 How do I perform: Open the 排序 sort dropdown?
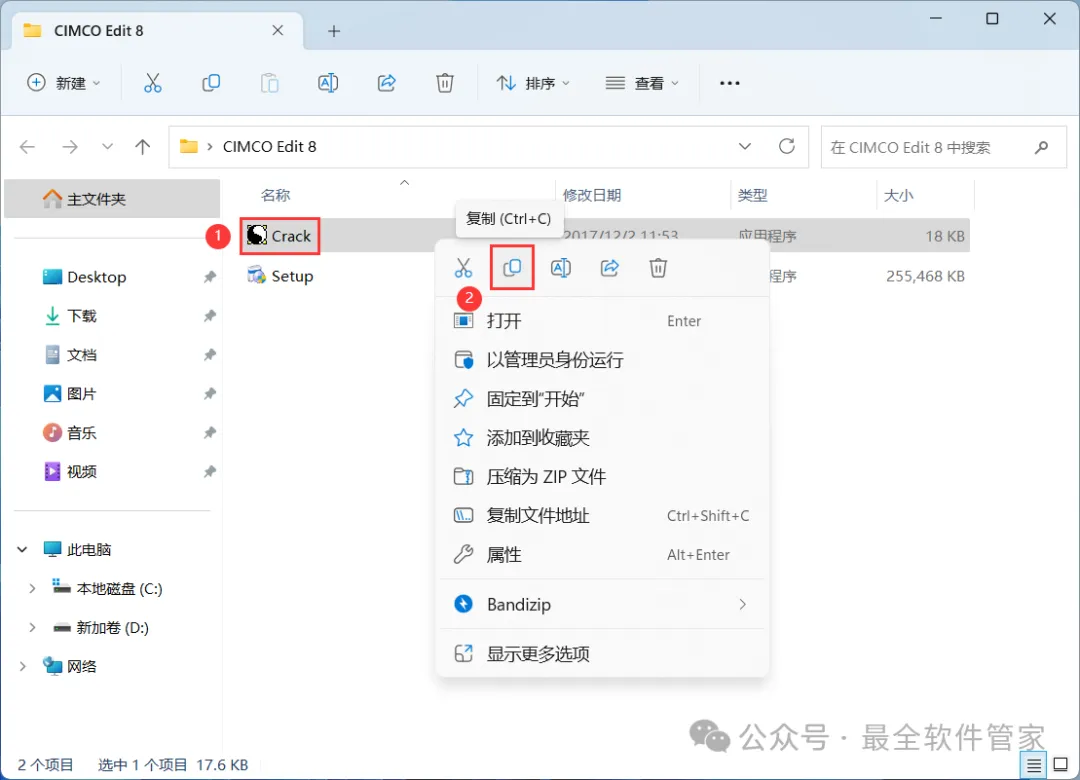click(533, 83)
